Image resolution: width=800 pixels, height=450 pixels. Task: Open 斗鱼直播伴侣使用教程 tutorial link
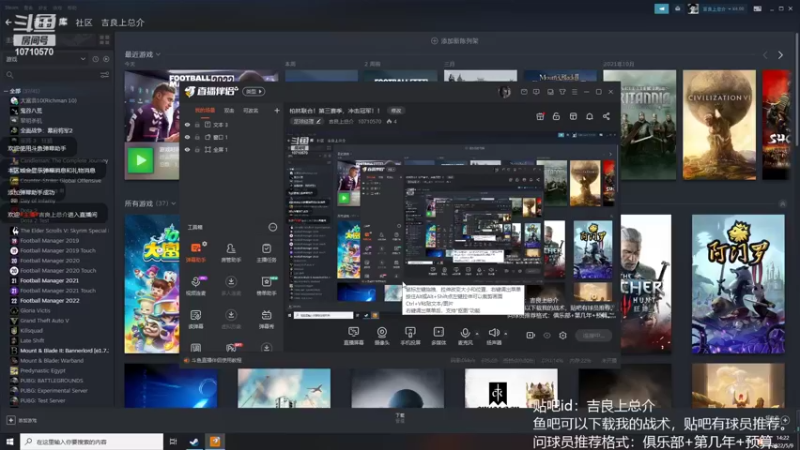[216, 360]
